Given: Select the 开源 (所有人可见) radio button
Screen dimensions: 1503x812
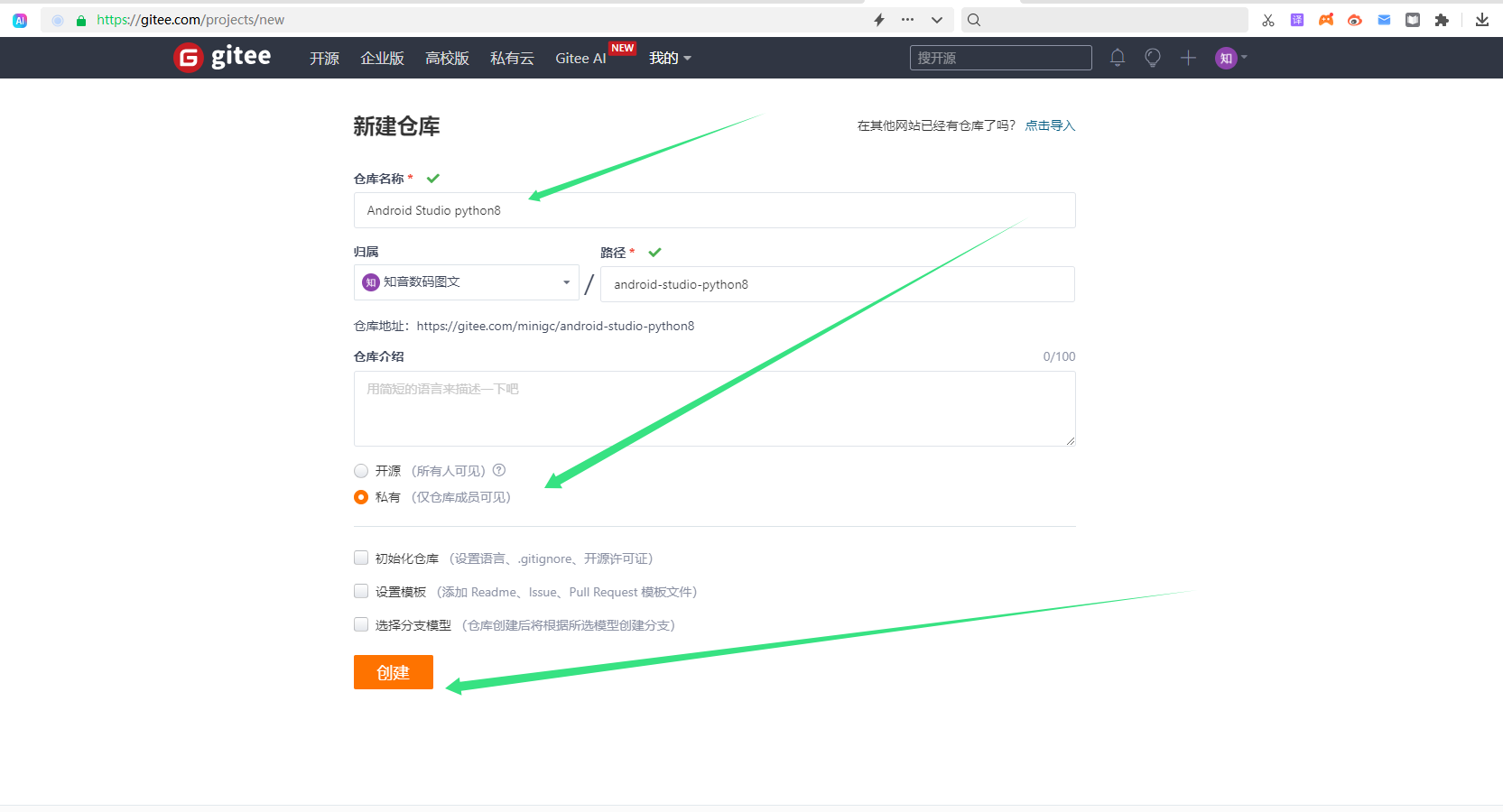Looking at the screenshot, I should point(361,471).
